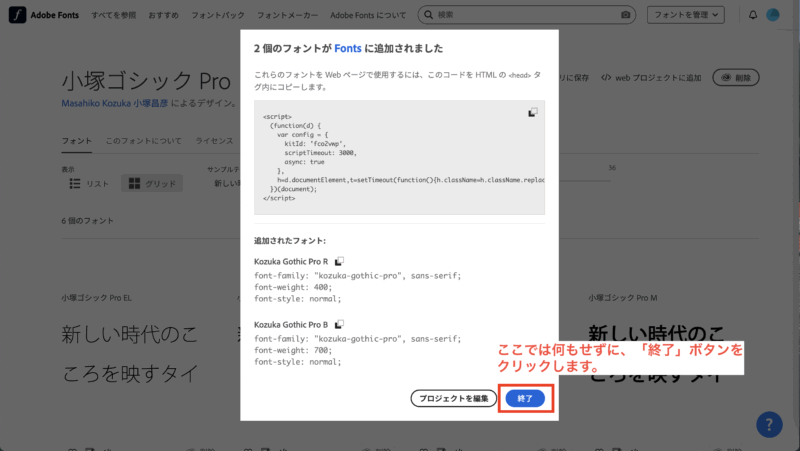800x451 pixels.
Task: Click the font-weight: 400 line
Action: 293,287
